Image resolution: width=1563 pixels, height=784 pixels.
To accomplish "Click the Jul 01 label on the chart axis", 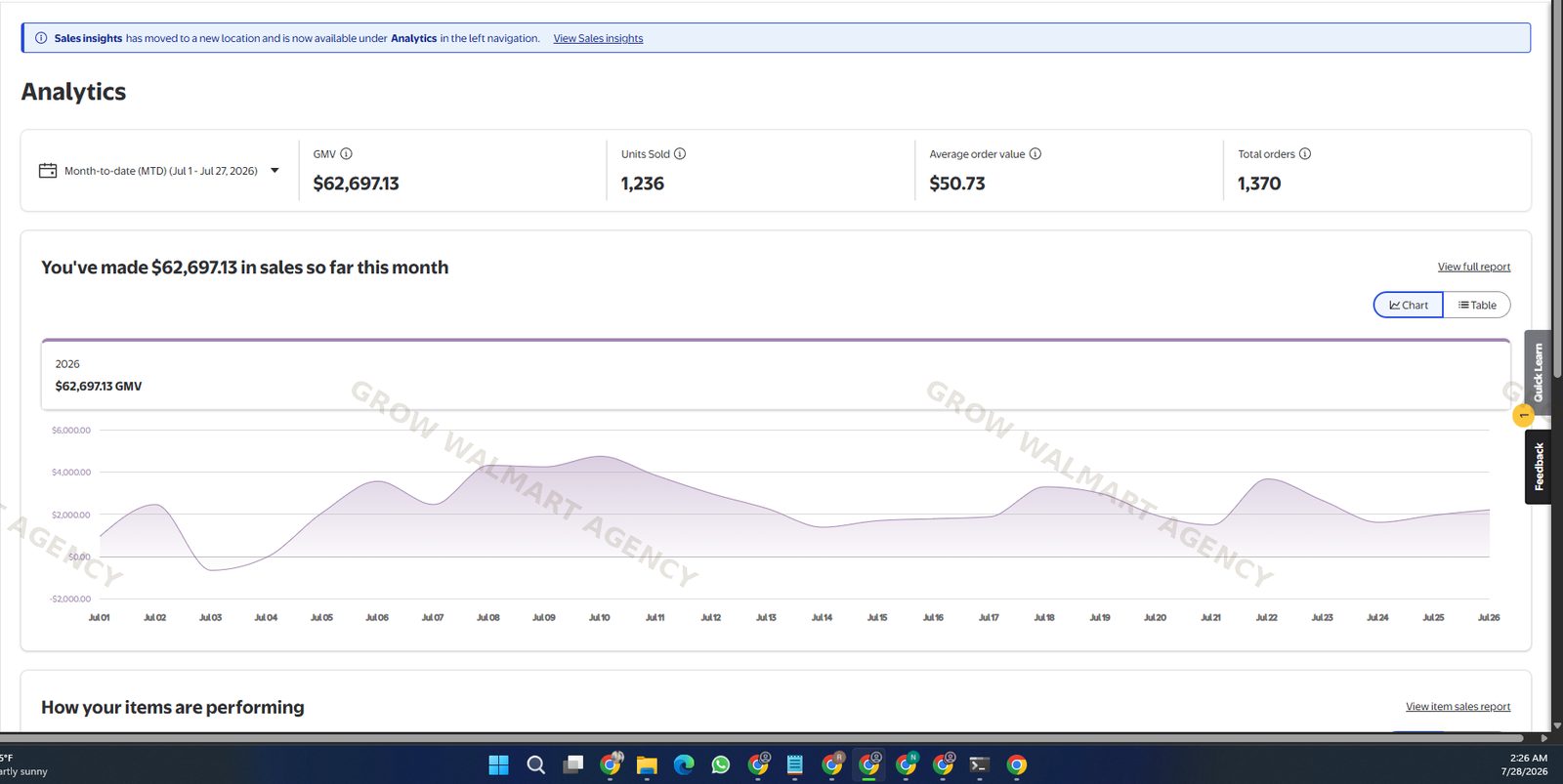I will tap(100, 618).
